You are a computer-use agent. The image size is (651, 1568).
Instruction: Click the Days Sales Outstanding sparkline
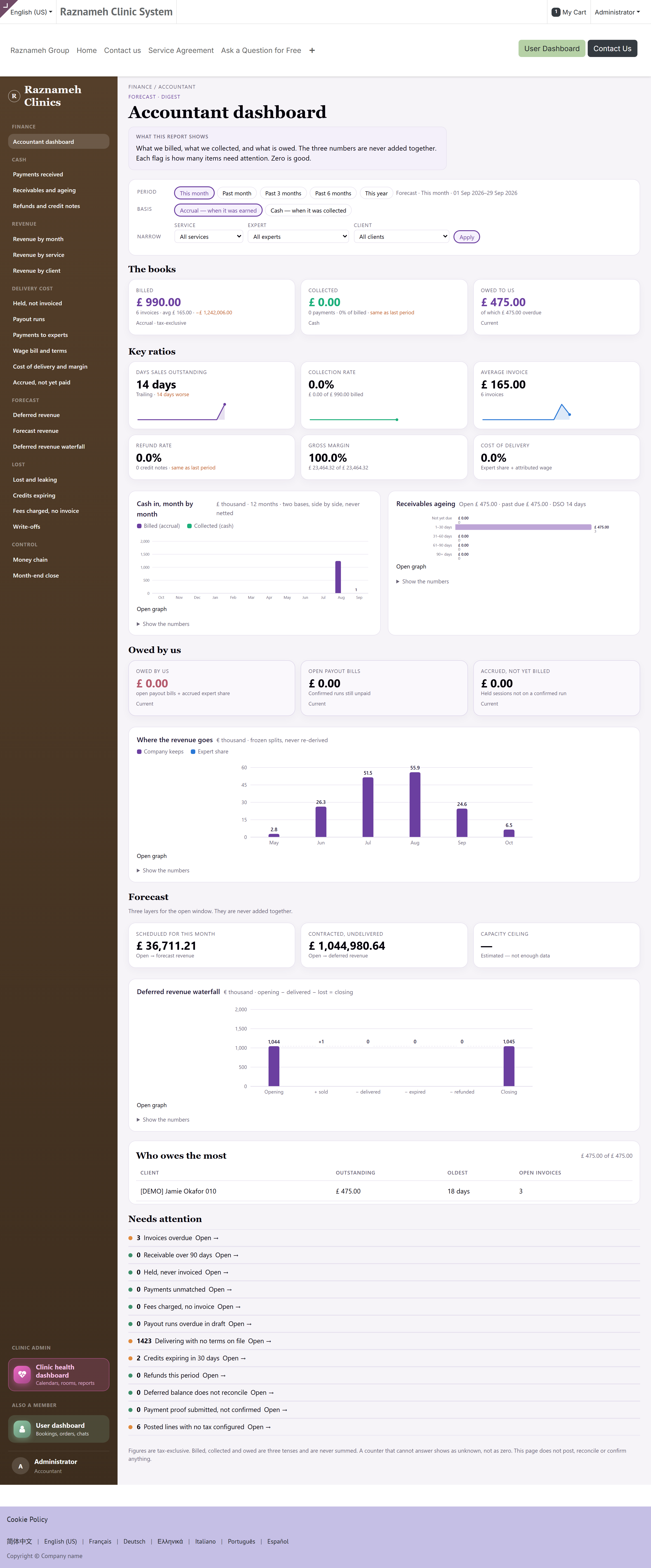[181, 412]
